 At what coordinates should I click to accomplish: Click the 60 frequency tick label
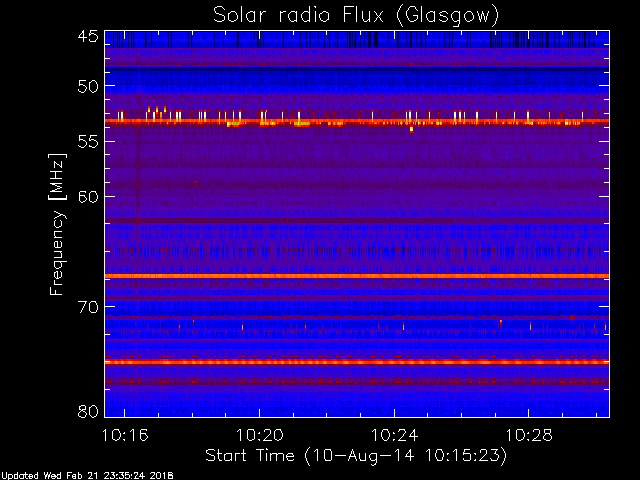pyautogui.click(x=88, y=197)
